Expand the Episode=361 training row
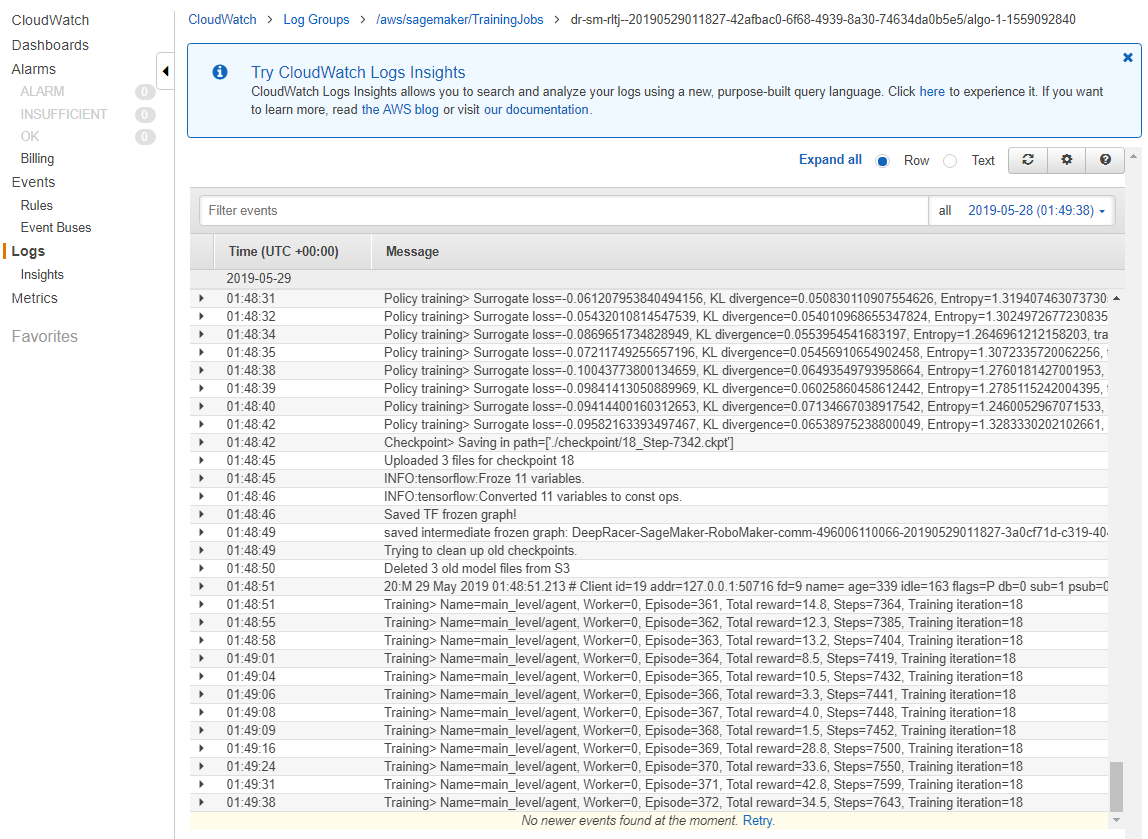The image size is (1148, 839). pyautogui.click(x=201, y=605)
